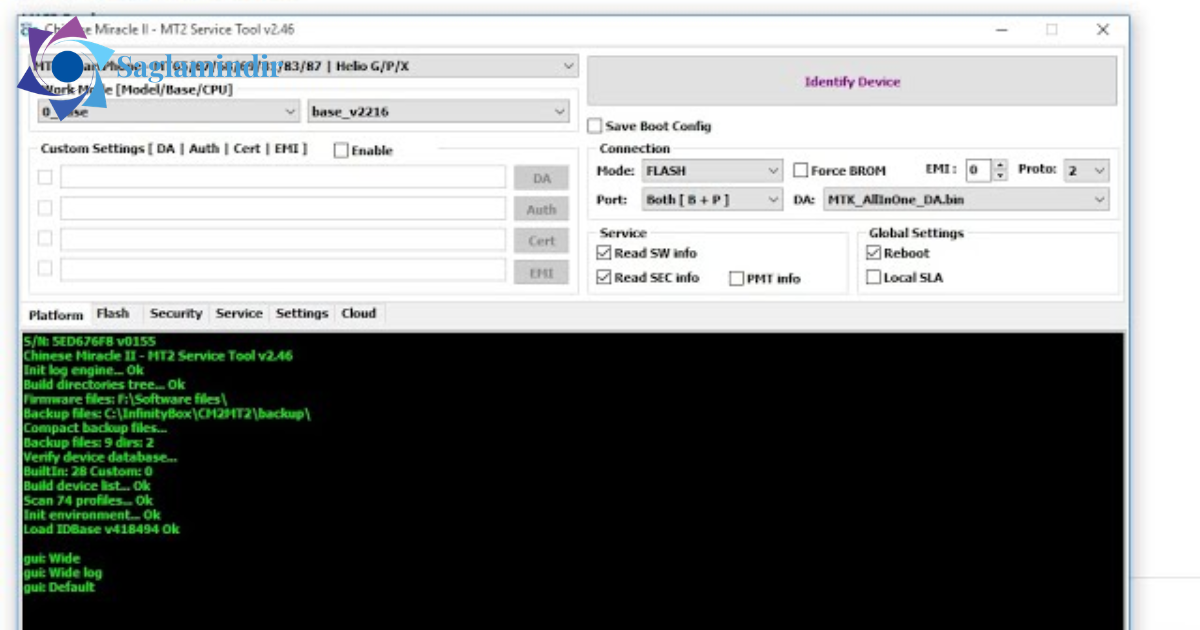Uncheck Read SW info option
Image resolution: width=1200 pixels, height=630 pixels.
tap(603, 253)
